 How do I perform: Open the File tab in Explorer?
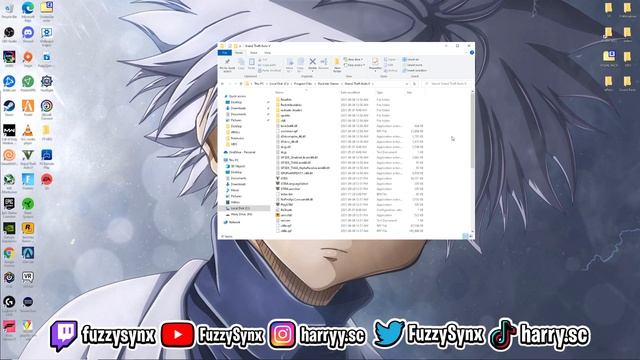click(x=224, y=53)
